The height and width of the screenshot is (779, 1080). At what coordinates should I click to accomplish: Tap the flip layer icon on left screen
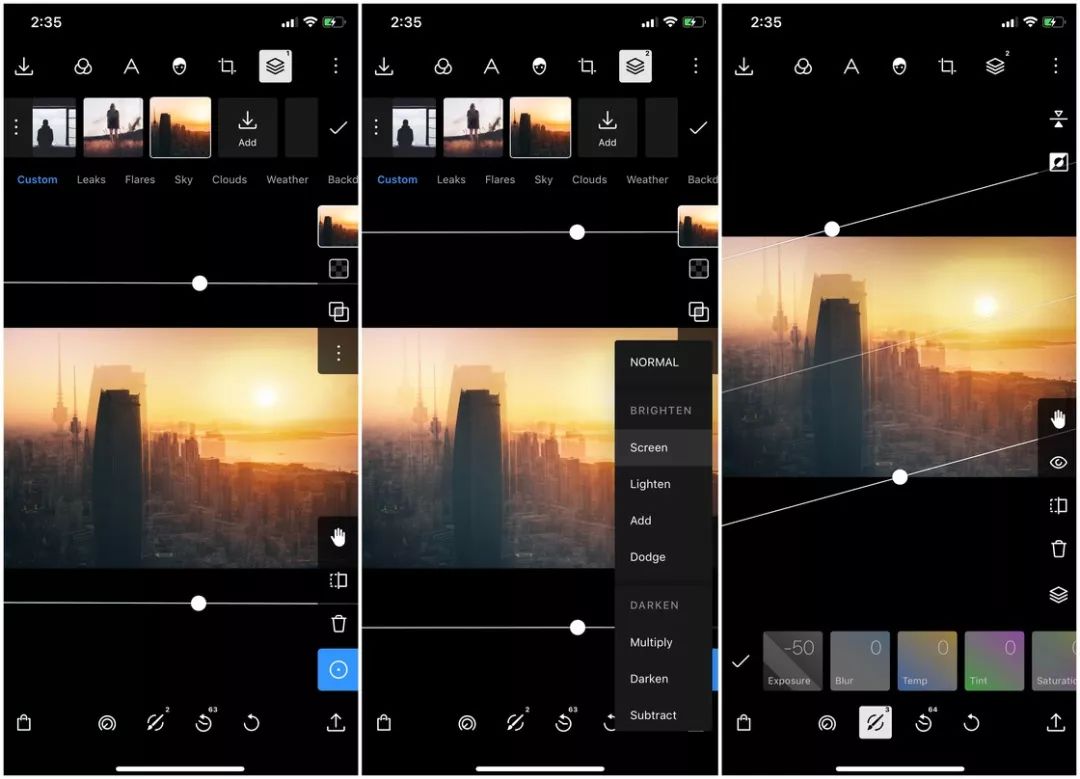click(x=338, y=581)
